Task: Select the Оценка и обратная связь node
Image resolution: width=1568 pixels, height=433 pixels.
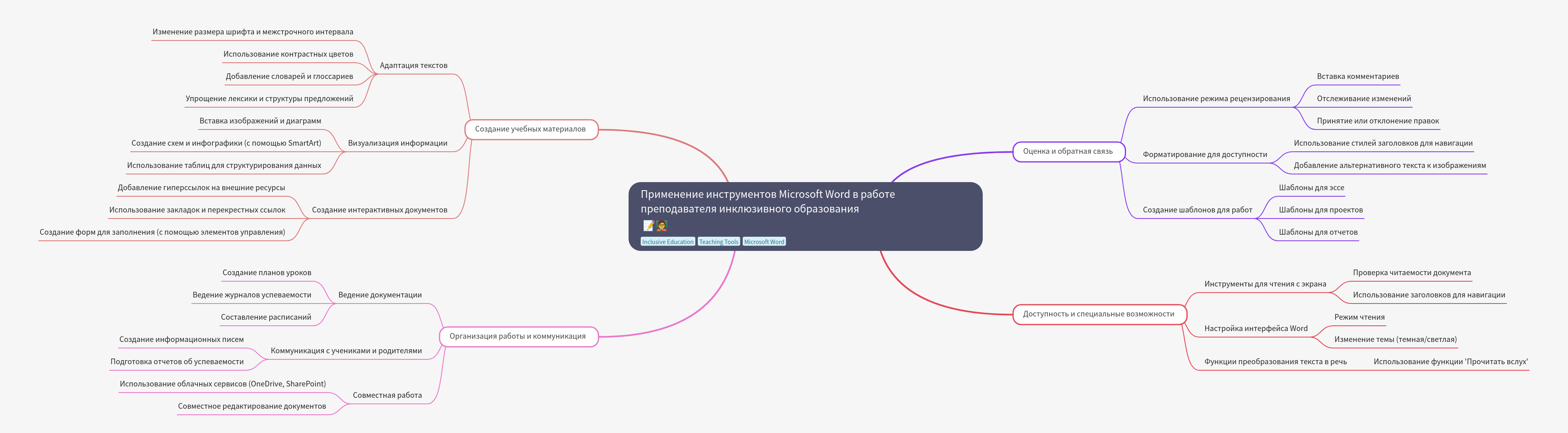Action: click(1068, 152)
